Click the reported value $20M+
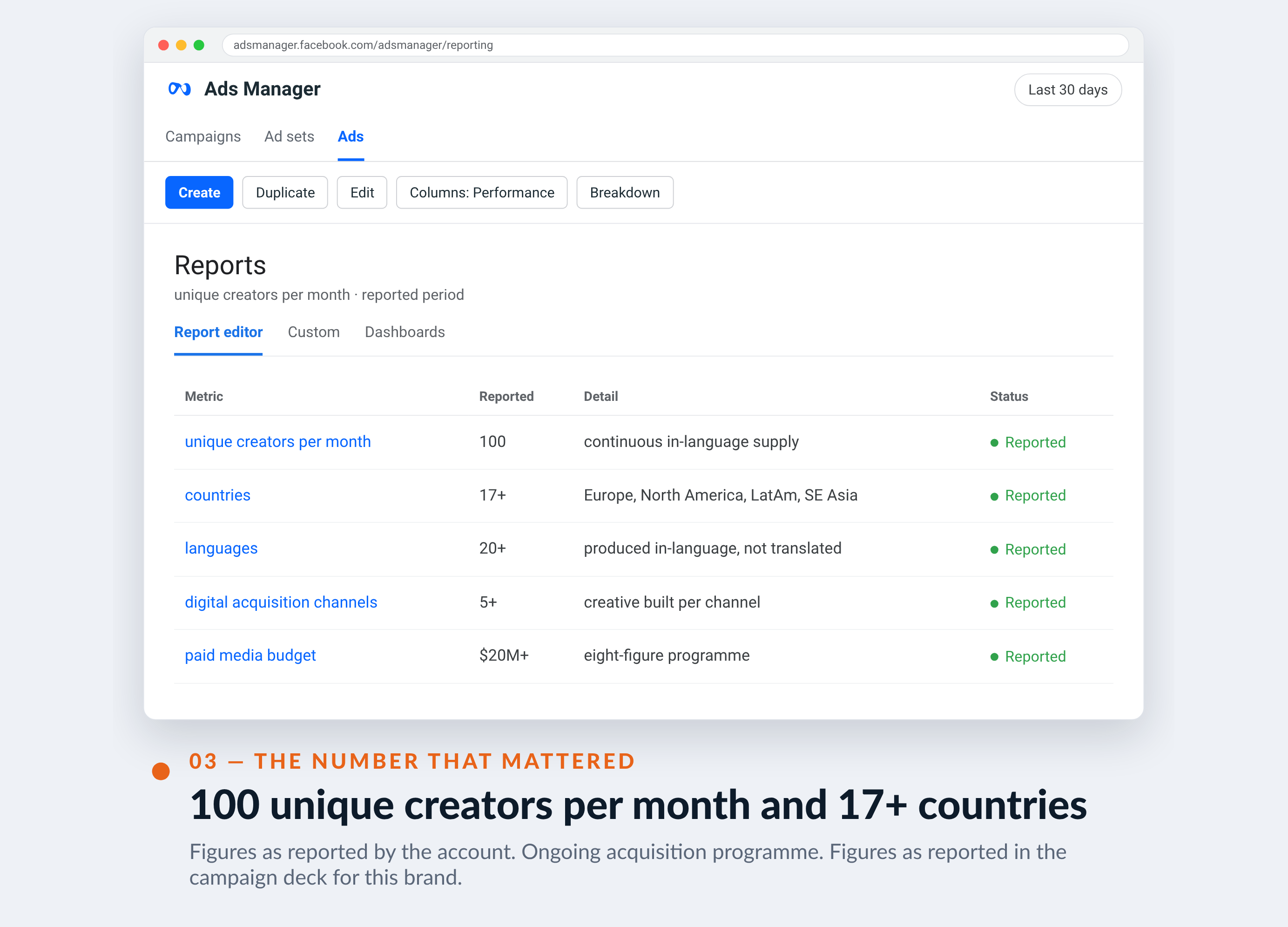 pos(503,656)
